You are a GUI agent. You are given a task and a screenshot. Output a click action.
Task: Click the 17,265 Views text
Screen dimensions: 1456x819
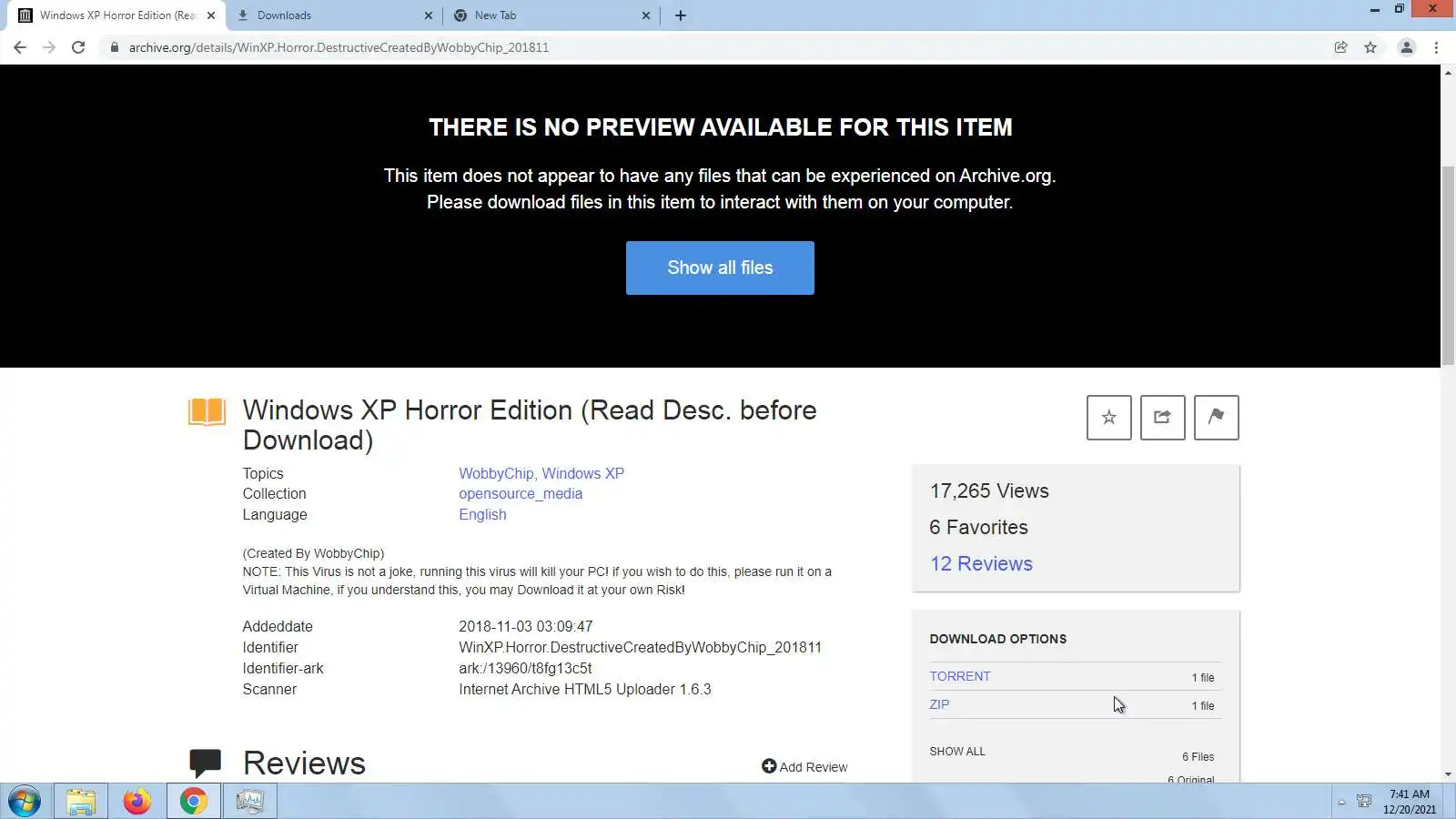point(989,491)
